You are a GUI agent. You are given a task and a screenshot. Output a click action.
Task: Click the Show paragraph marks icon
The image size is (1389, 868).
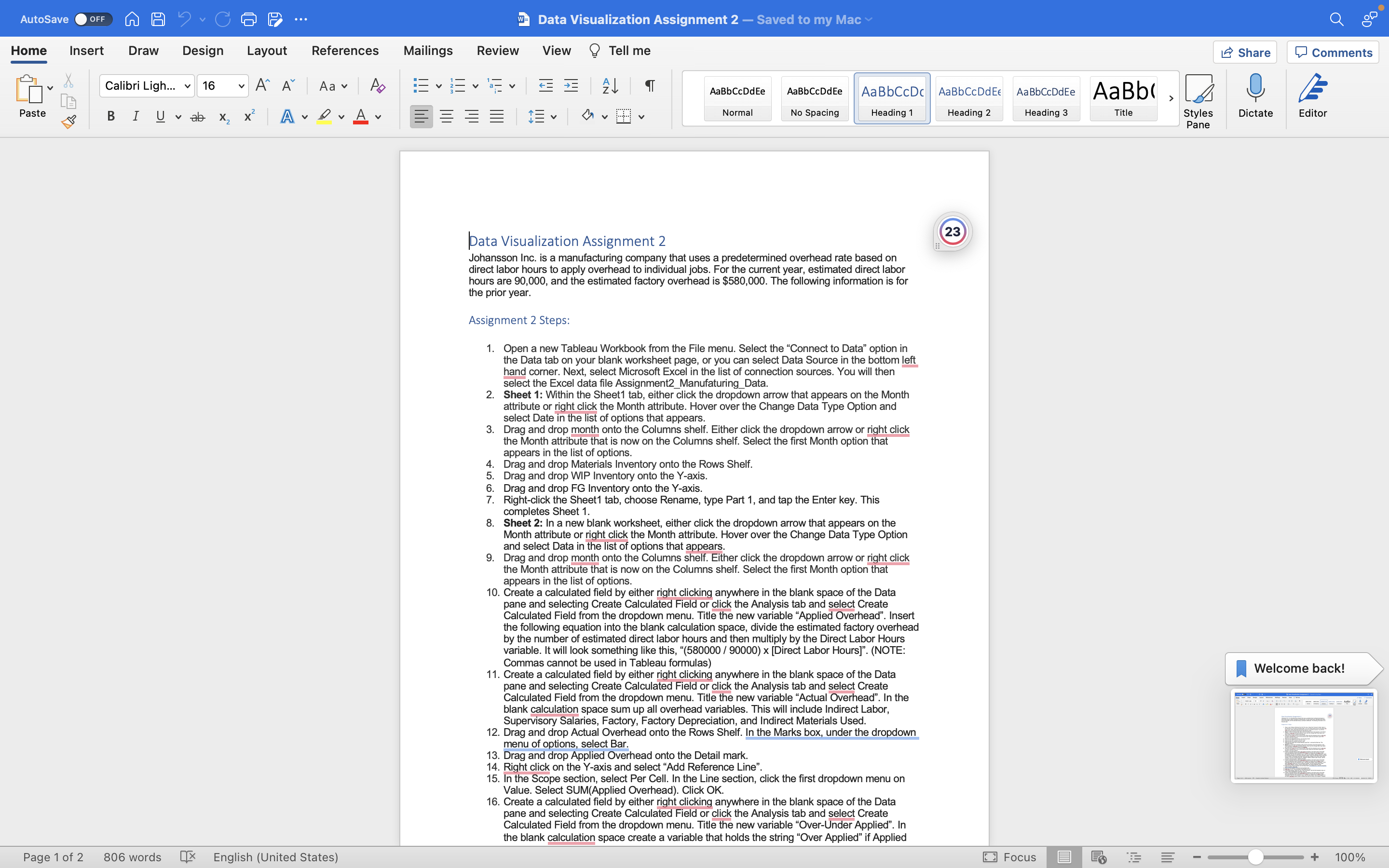[650, 86]
